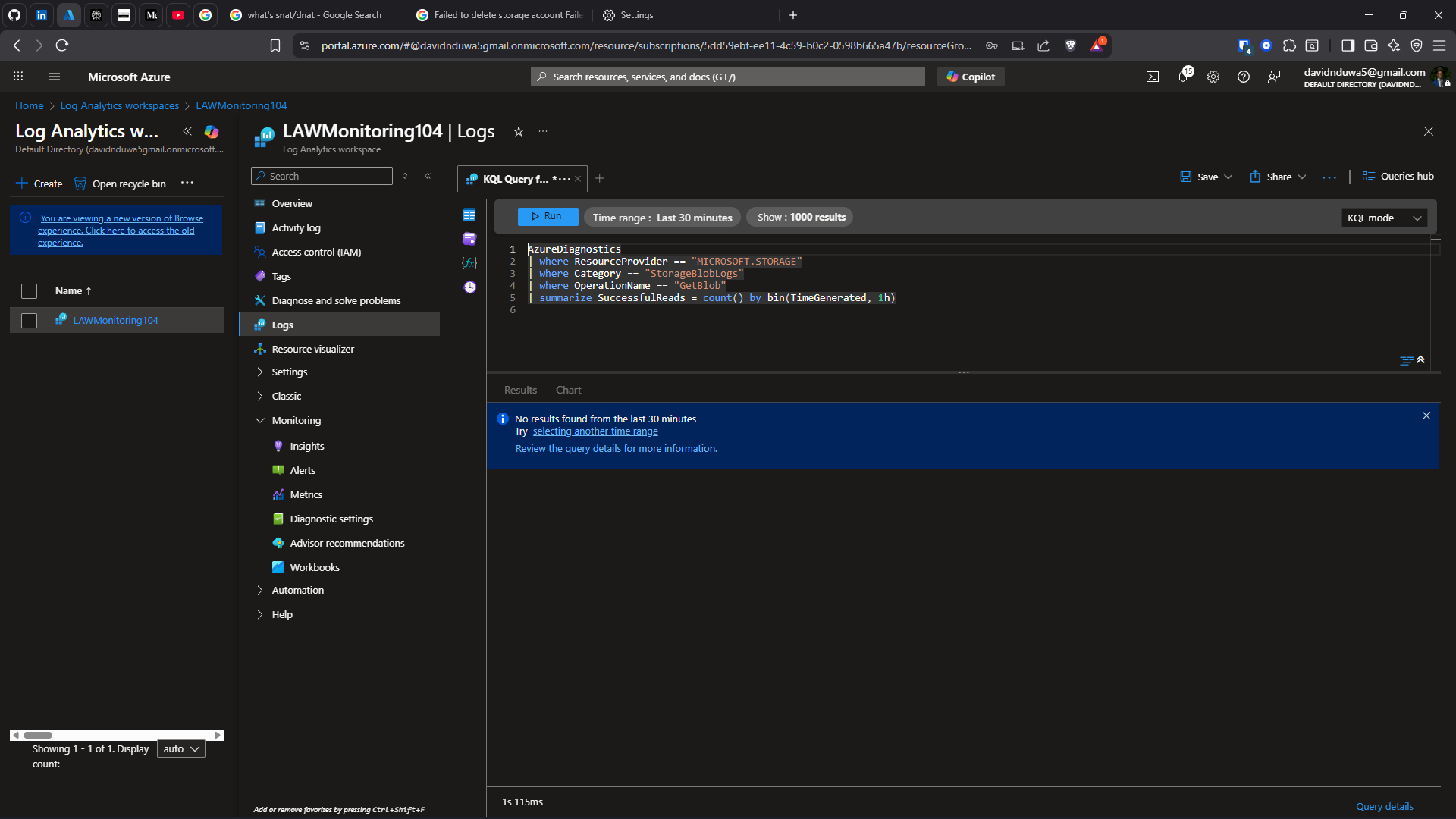
Task: Favorite LAWMonitoring104 with the star icon
Action: pos(519,131)
